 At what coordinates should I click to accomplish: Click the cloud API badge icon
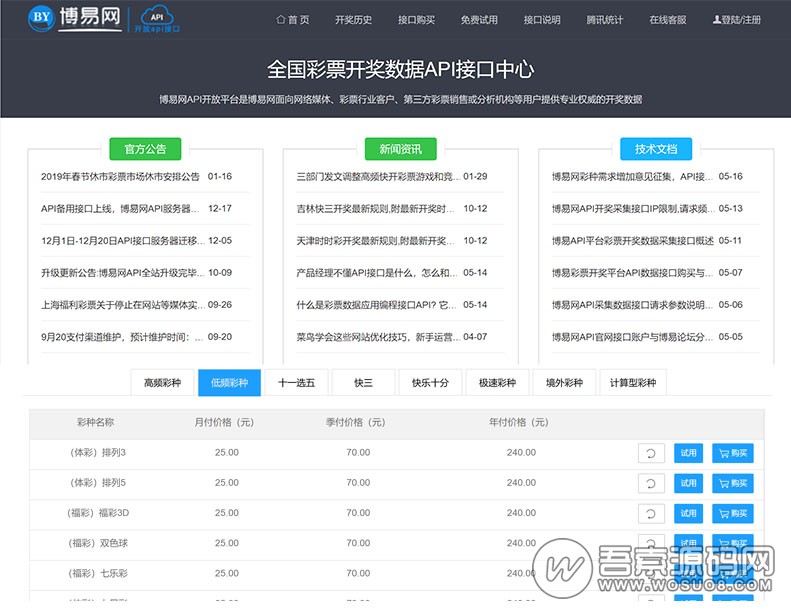(158, 19)
